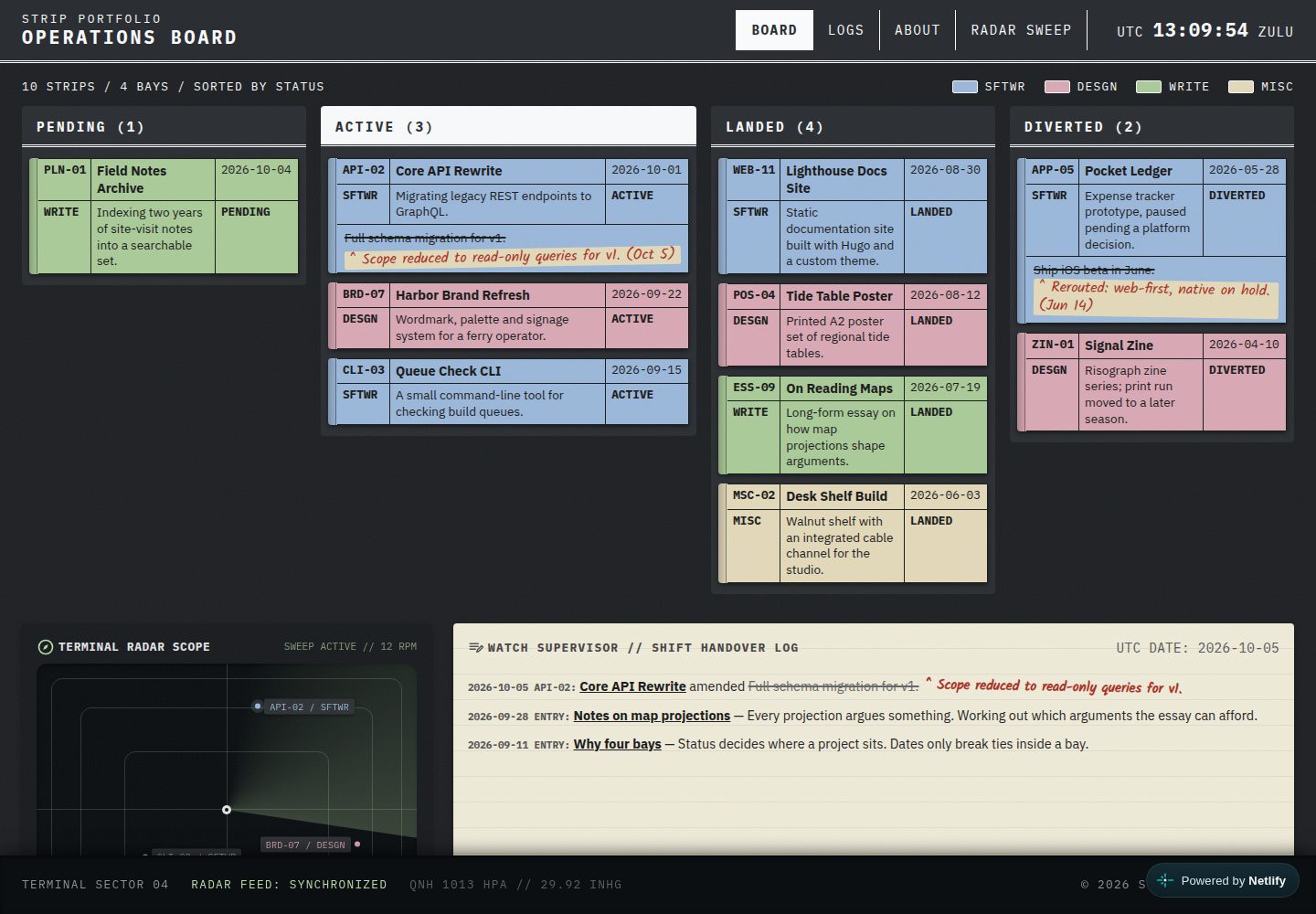Open the Core API Rewrite strip title
This screenshot has width=1316, height=914.
tap(449, 171)
